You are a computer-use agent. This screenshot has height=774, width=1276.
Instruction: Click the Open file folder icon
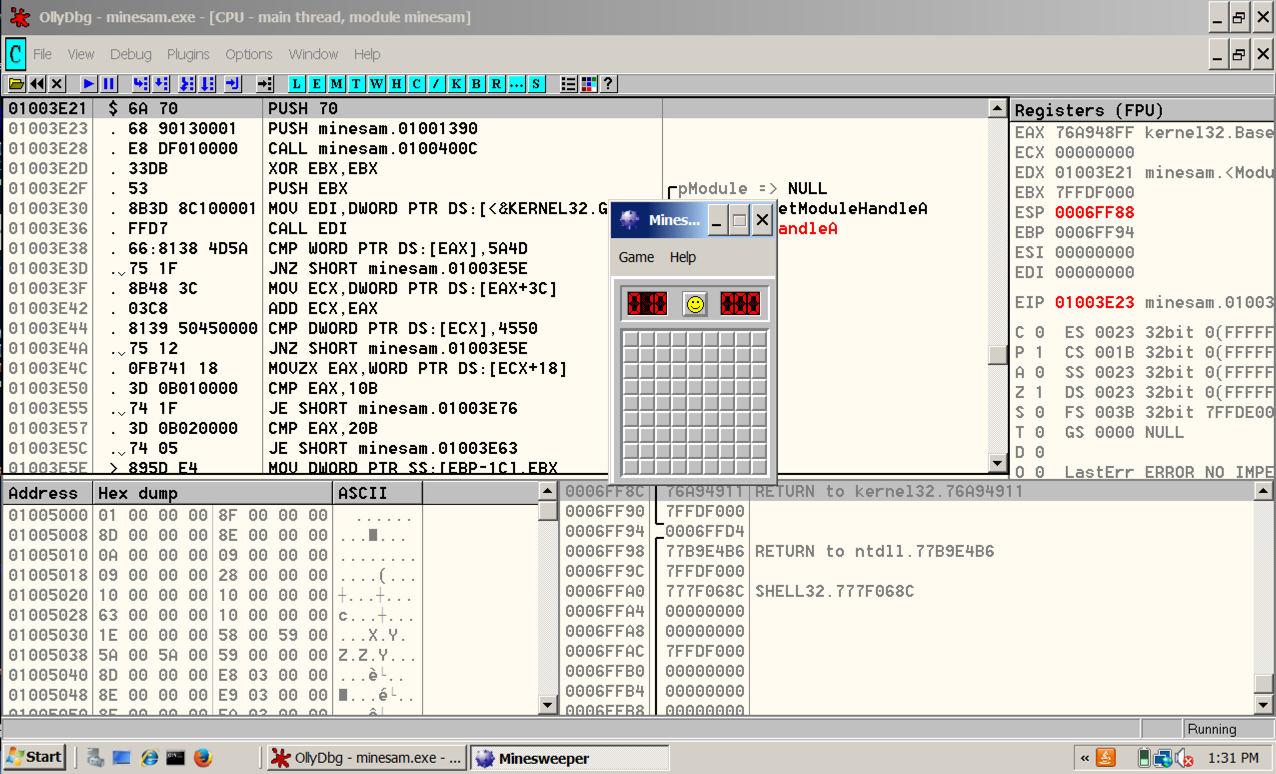(x=17, y=84)
